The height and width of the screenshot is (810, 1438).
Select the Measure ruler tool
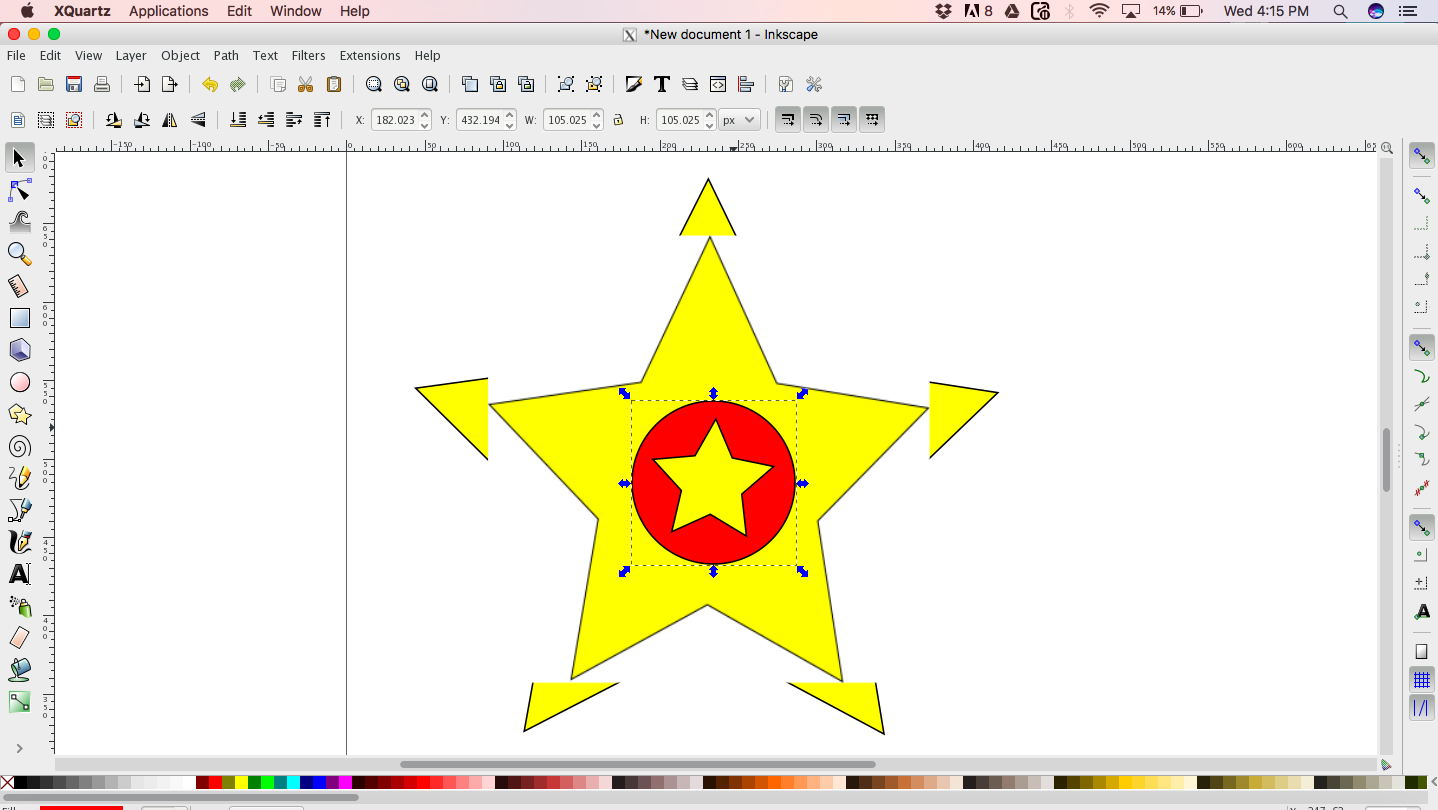click(19, 286)
